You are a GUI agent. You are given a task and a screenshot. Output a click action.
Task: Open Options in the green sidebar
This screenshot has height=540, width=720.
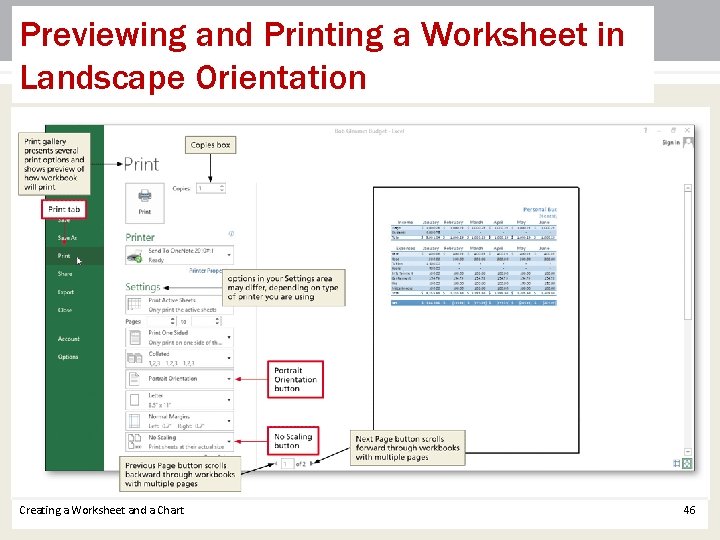point(68,357)
